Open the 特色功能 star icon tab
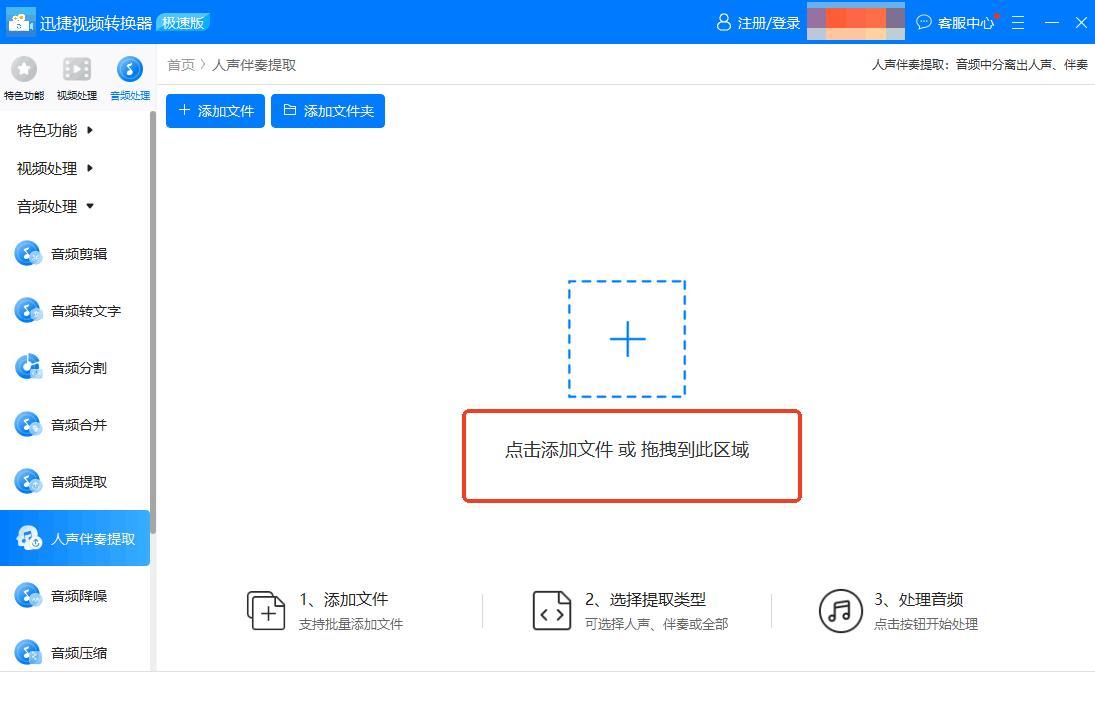Screen dimensions: 1095x718 tap(23, 77)
